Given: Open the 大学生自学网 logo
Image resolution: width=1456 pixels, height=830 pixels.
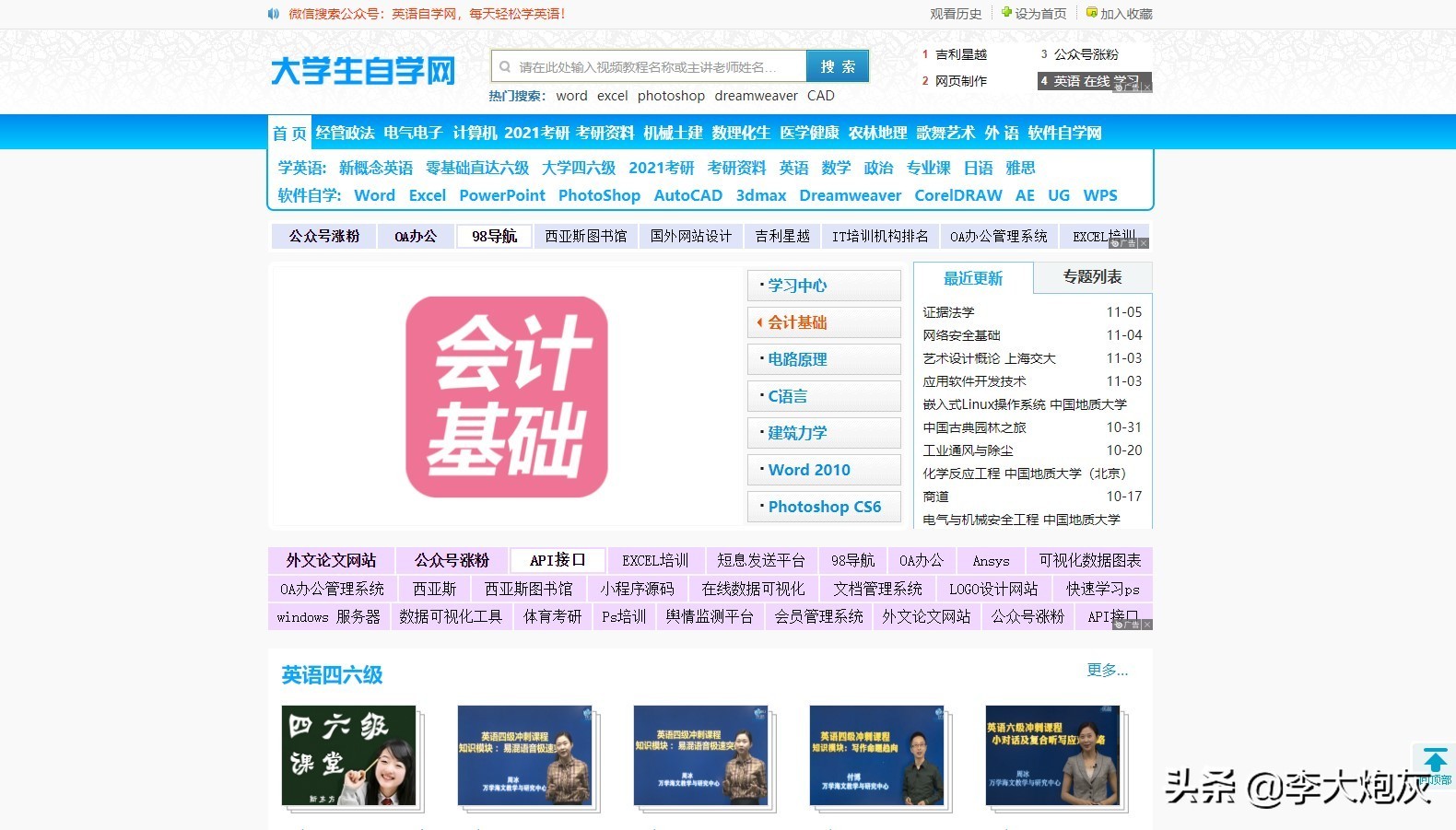Looking at the screenshot, I should point(363,71).
